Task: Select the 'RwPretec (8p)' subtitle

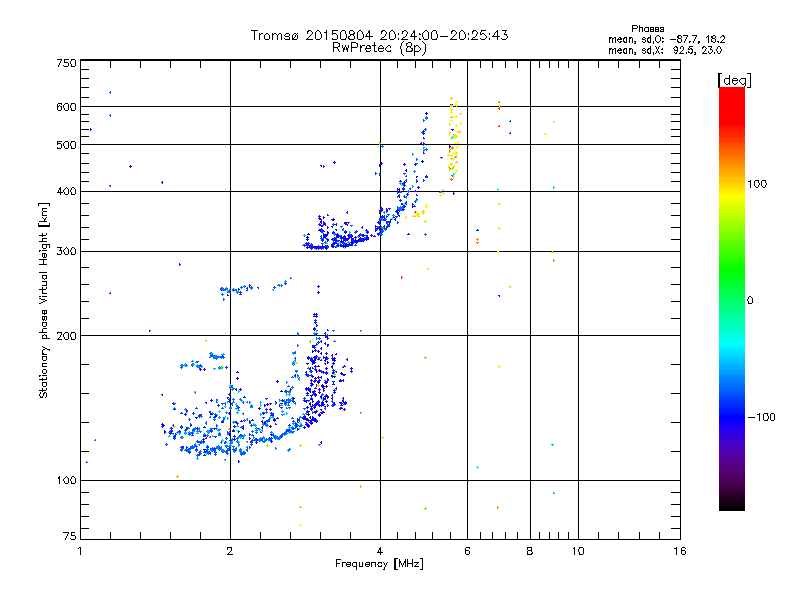Action: pyautogui.click(x=379, y=48)
